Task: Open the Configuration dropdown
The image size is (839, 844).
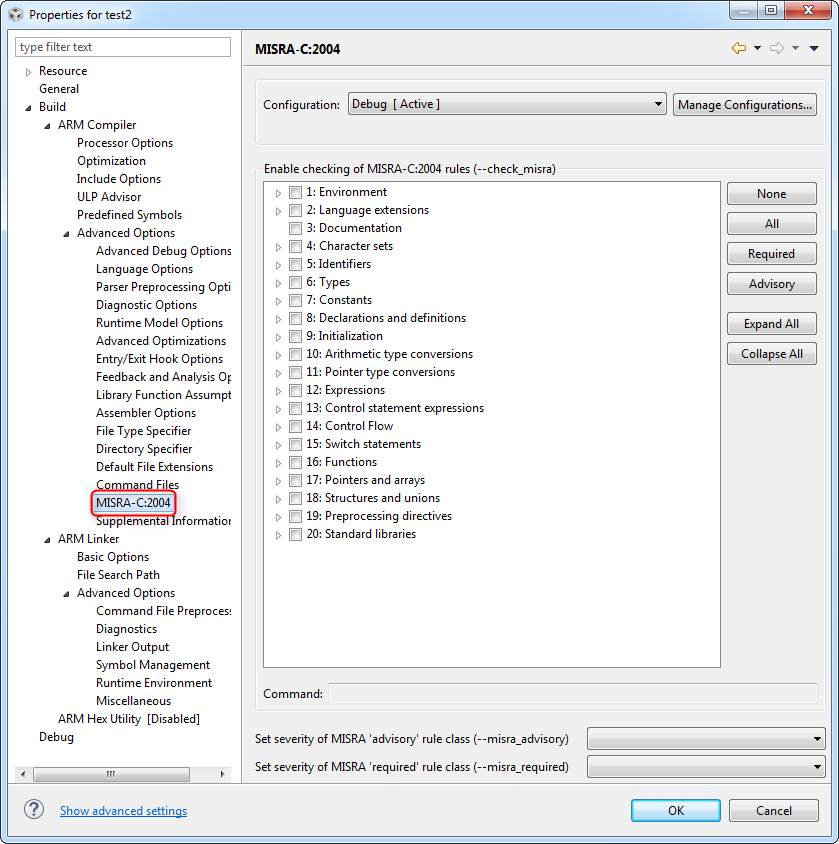Action: (x=507, y=104)
